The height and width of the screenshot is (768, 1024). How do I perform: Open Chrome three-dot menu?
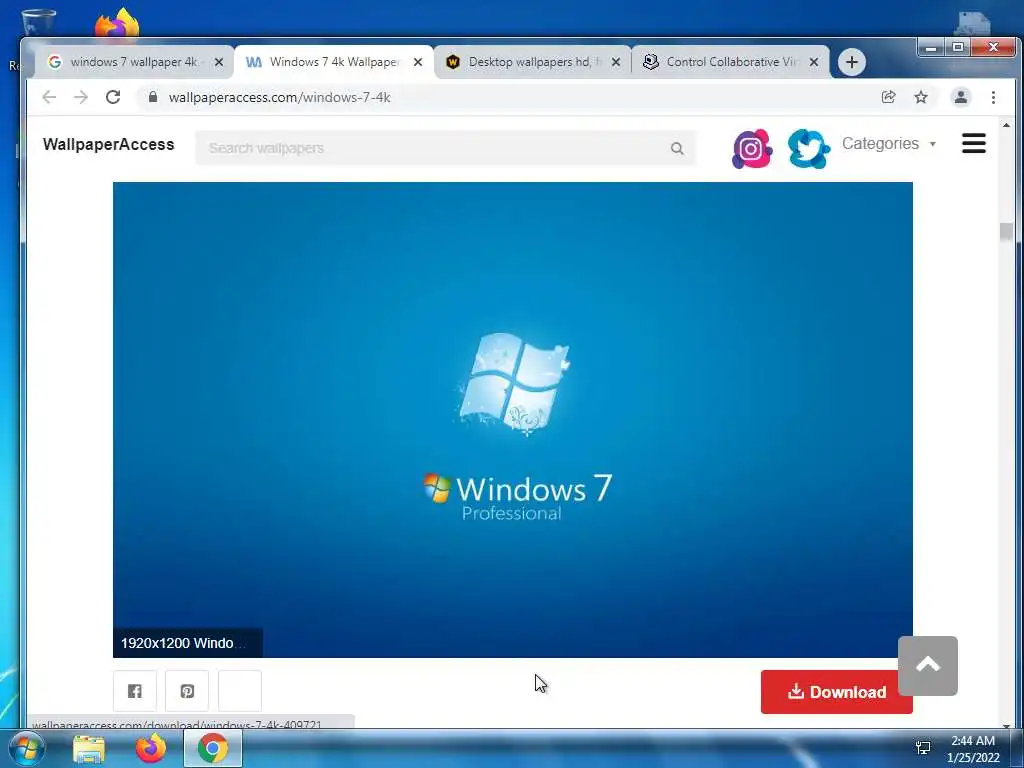click(x=993, y=97)
